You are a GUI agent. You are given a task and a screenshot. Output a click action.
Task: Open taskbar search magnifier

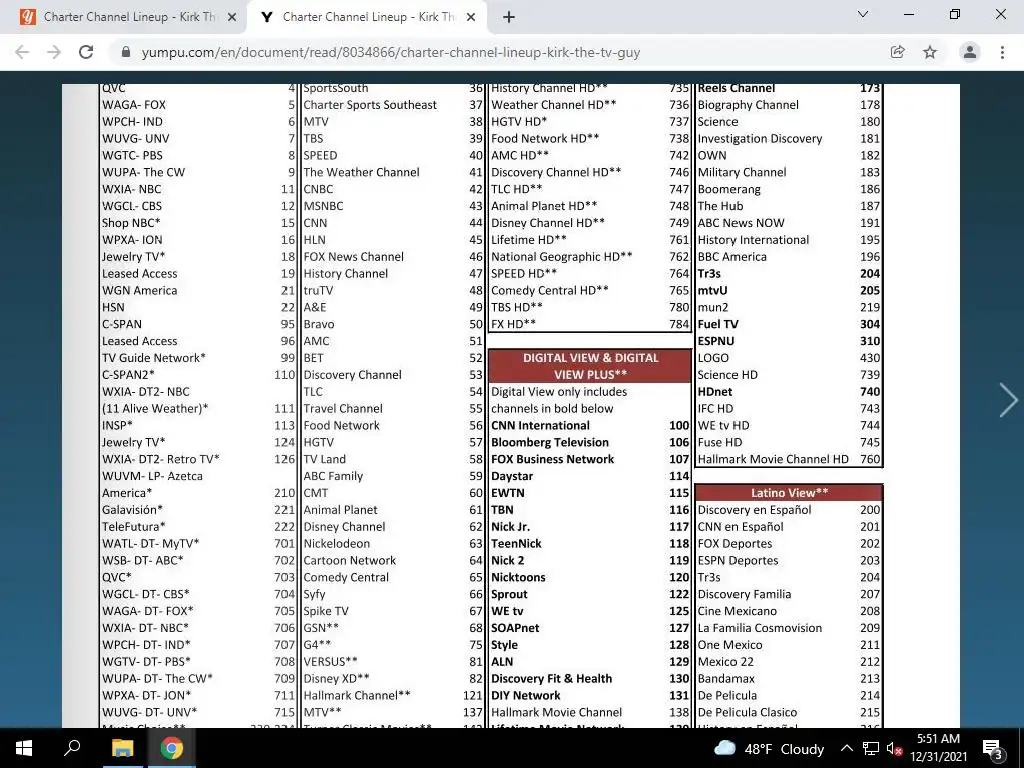click(71, 748)
